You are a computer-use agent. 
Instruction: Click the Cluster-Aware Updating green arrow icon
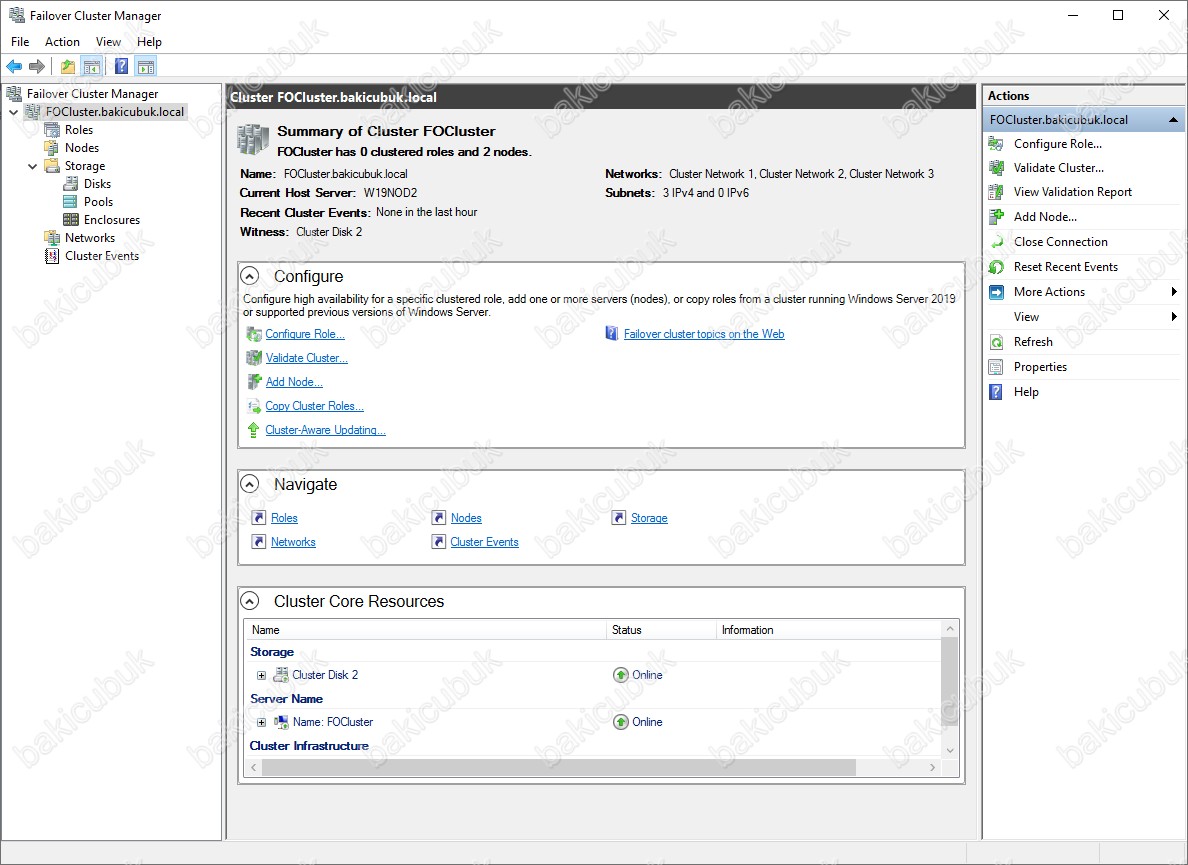tap(254, 430)
